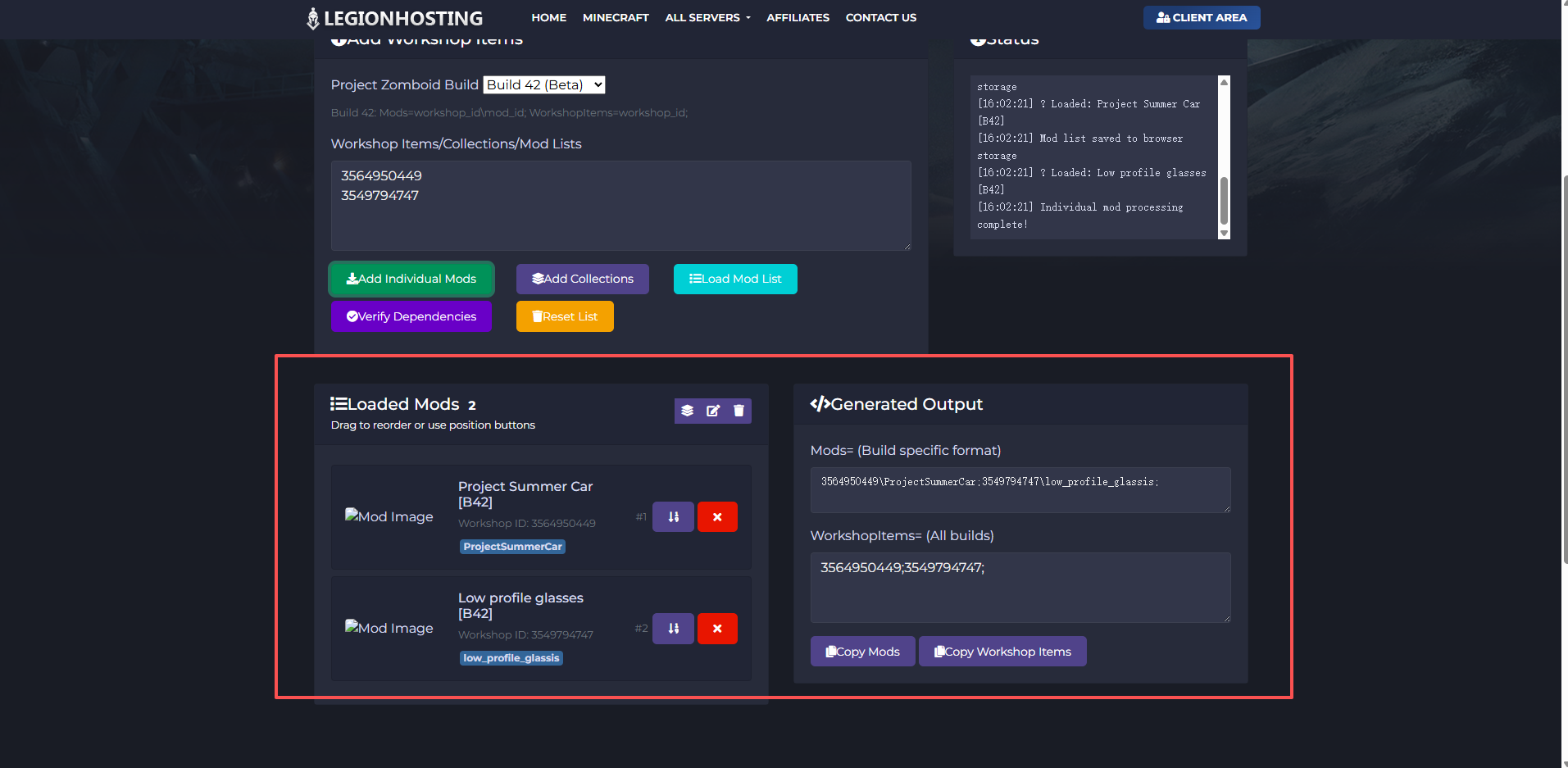
Task: Click Verify Dependencies button
Action: [411, 316]
